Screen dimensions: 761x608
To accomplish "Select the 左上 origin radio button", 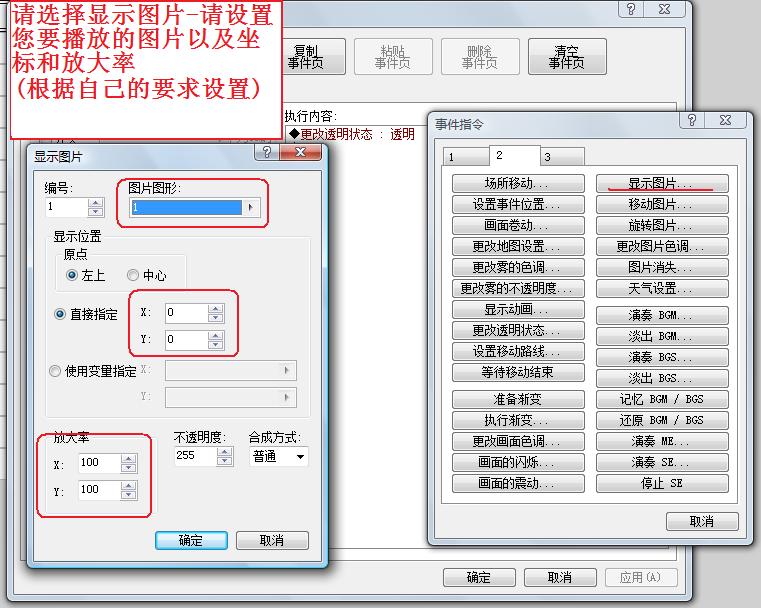I will [x=72, y=275].
